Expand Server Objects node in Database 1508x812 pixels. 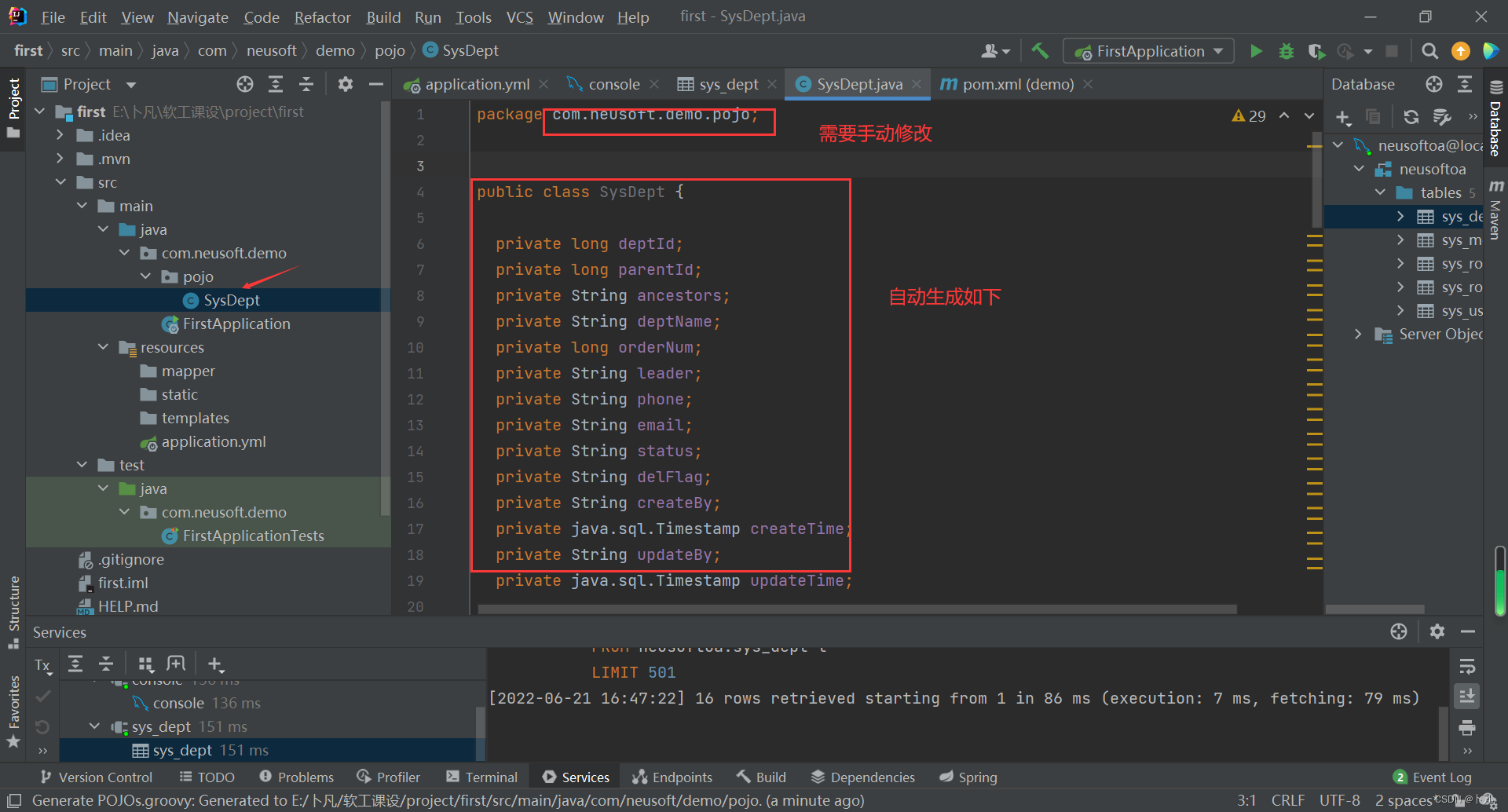1358,334
